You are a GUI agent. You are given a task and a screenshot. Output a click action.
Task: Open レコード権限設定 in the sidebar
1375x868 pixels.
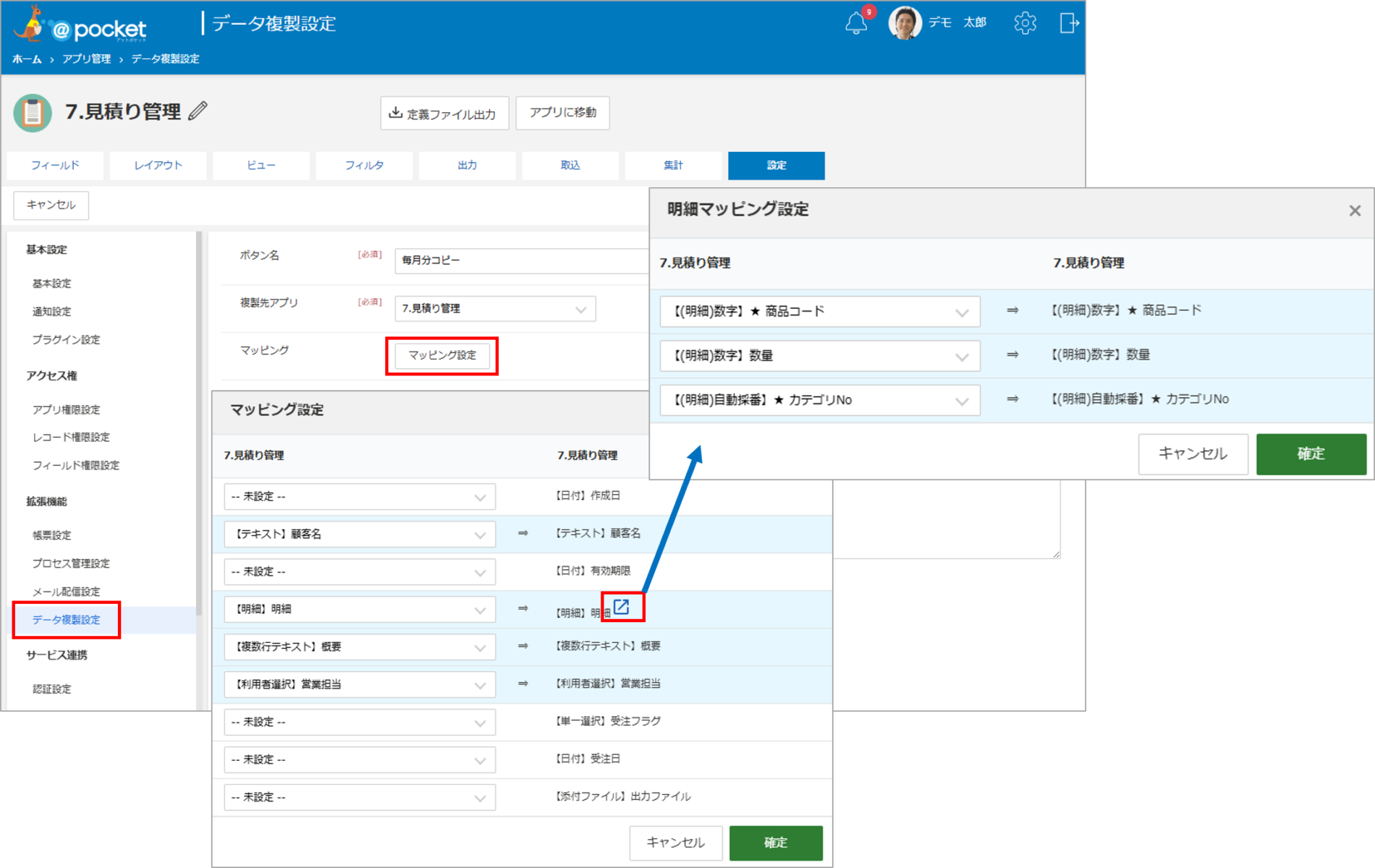[71, 438]
